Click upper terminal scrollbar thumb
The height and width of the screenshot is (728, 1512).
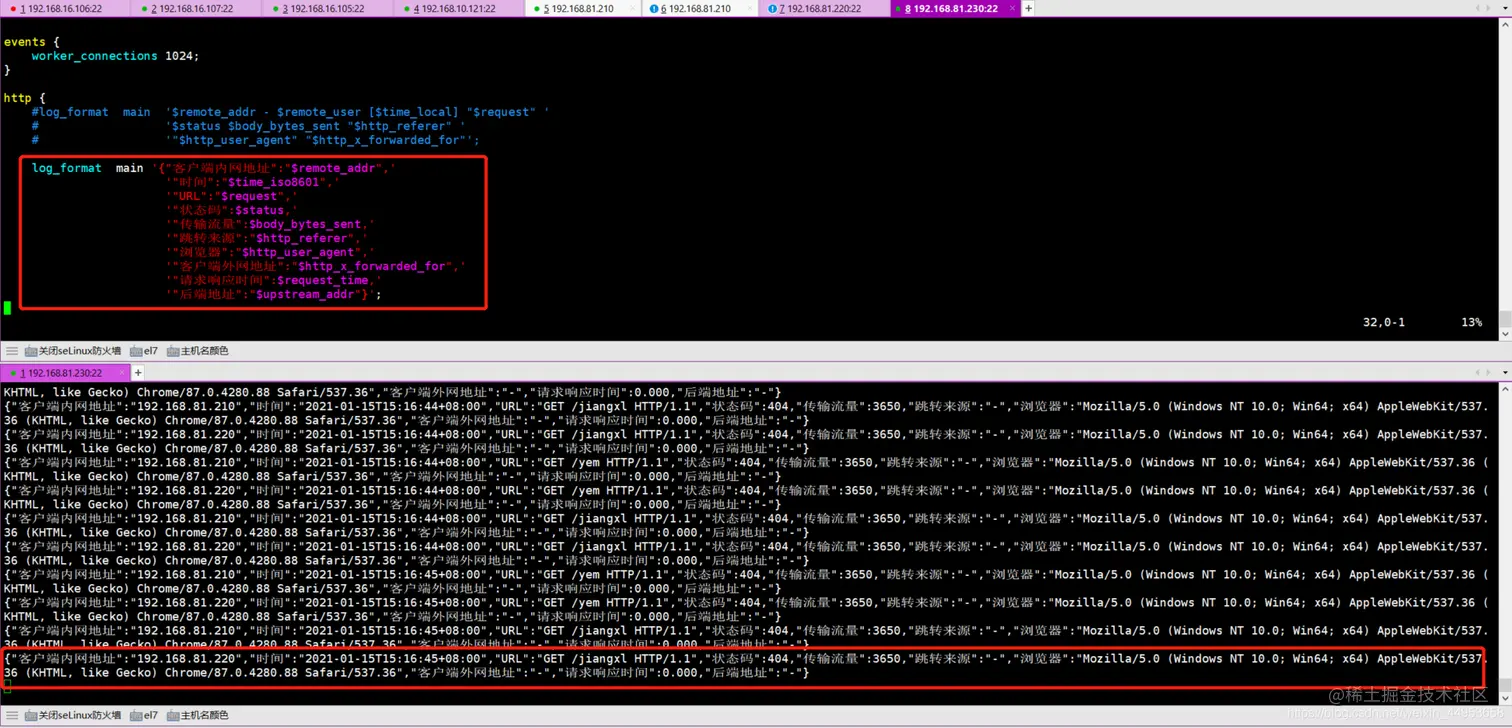[x=1505, y=319]
